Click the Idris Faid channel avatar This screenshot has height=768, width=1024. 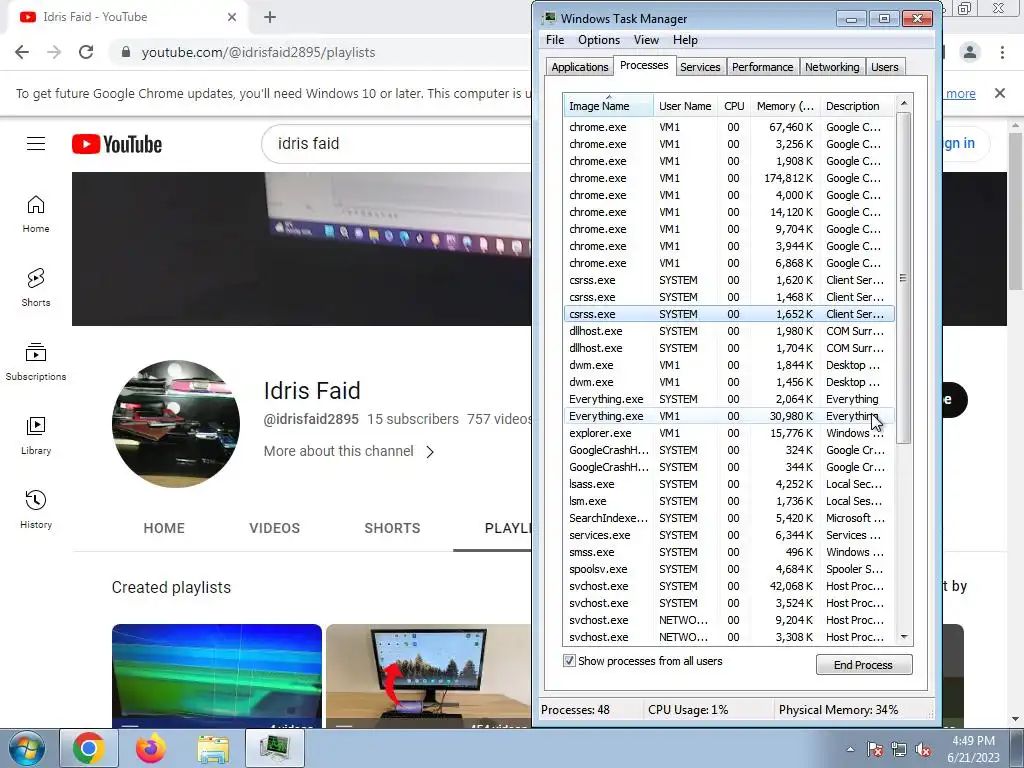pyautogui.click(x=176, y=423)
